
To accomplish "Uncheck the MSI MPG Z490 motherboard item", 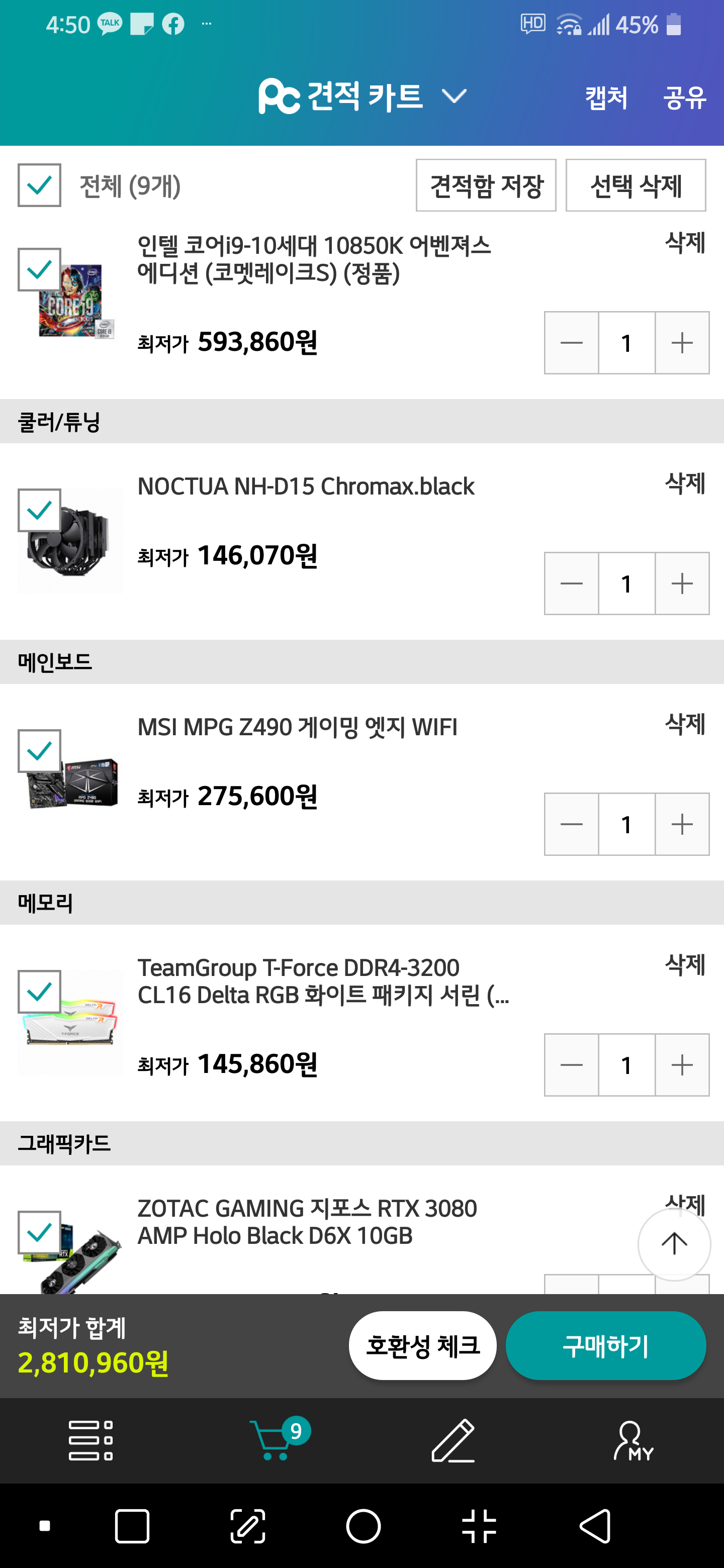I will coord(40,750).
